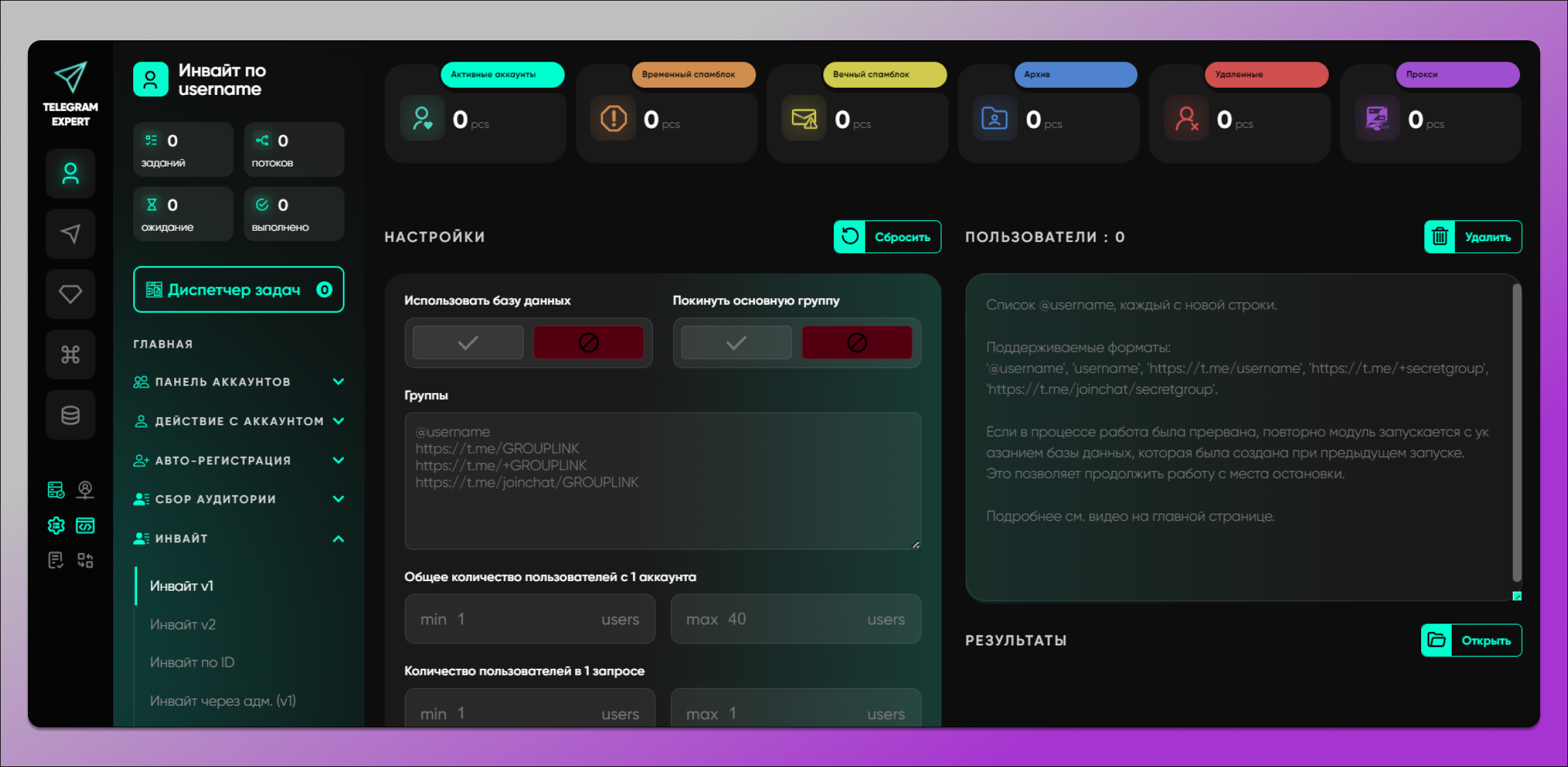
Task: Click the command icon in the left sidebar
Action: tap(70, 354)
